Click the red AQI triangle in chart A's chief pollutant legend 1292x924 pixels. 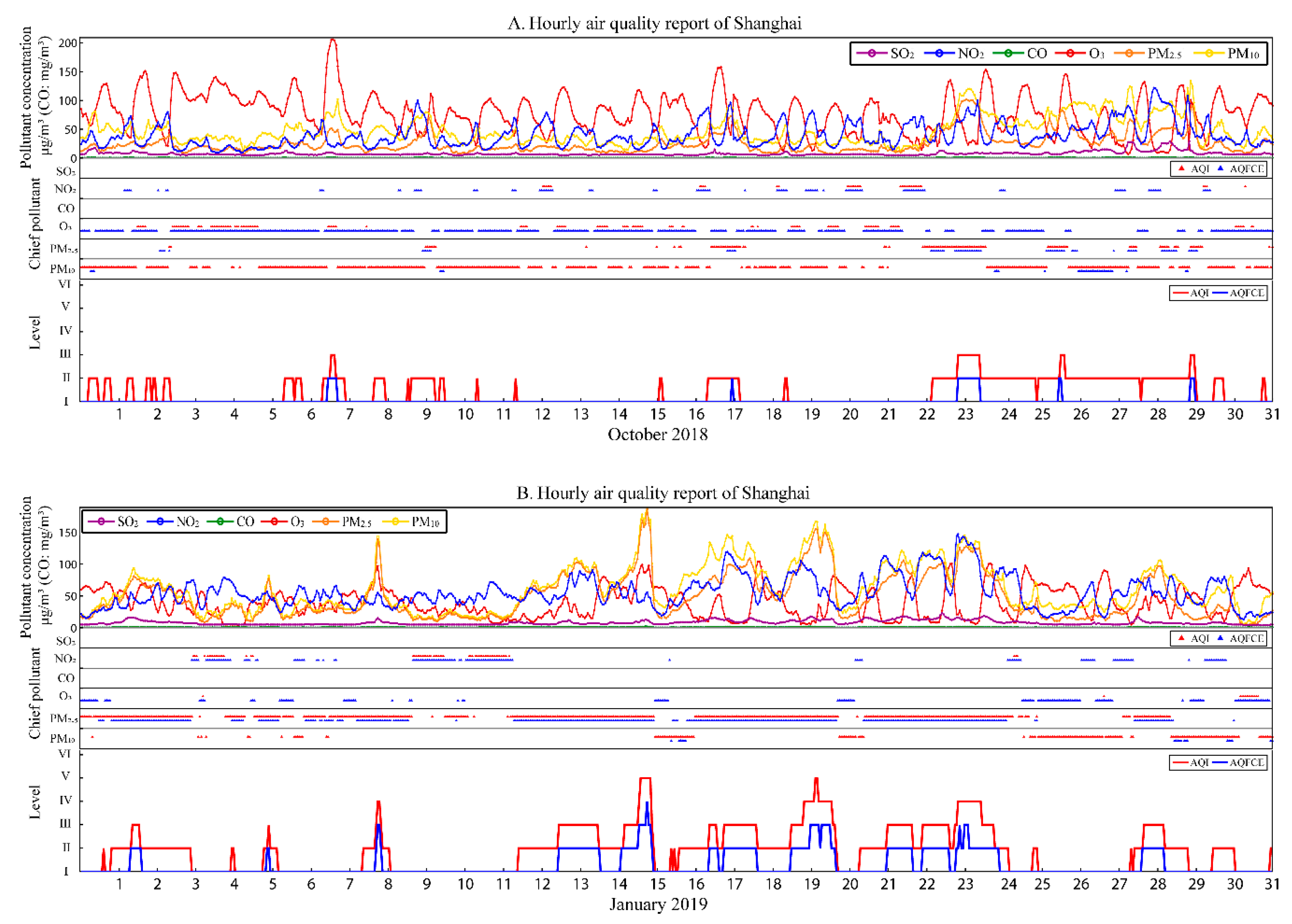(1182, 168)
